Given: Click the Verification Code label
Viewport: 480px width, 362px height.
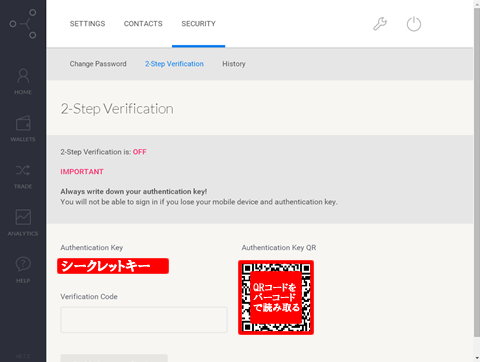Looking at the screenshot, I should coord(89,297).
